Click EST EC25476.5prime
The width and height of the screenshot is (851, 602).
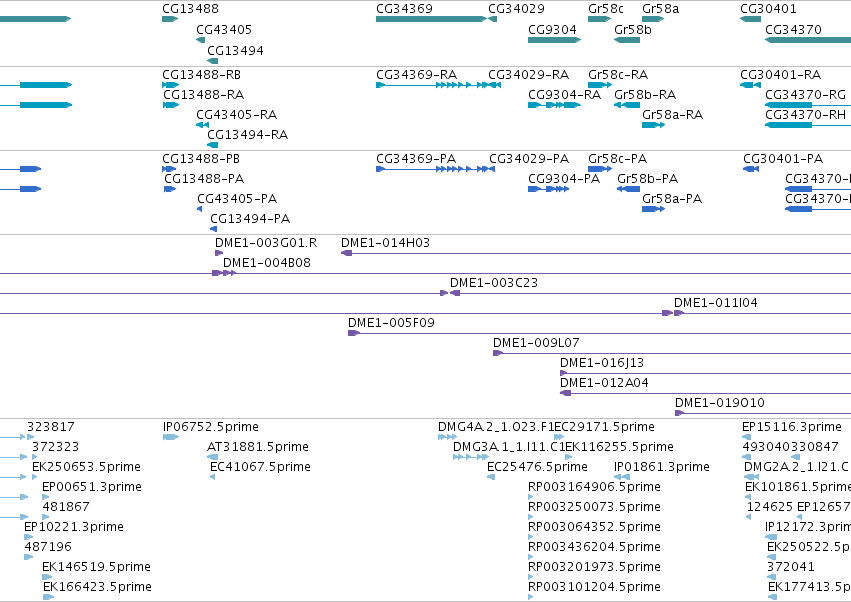[x=537, y=467]
